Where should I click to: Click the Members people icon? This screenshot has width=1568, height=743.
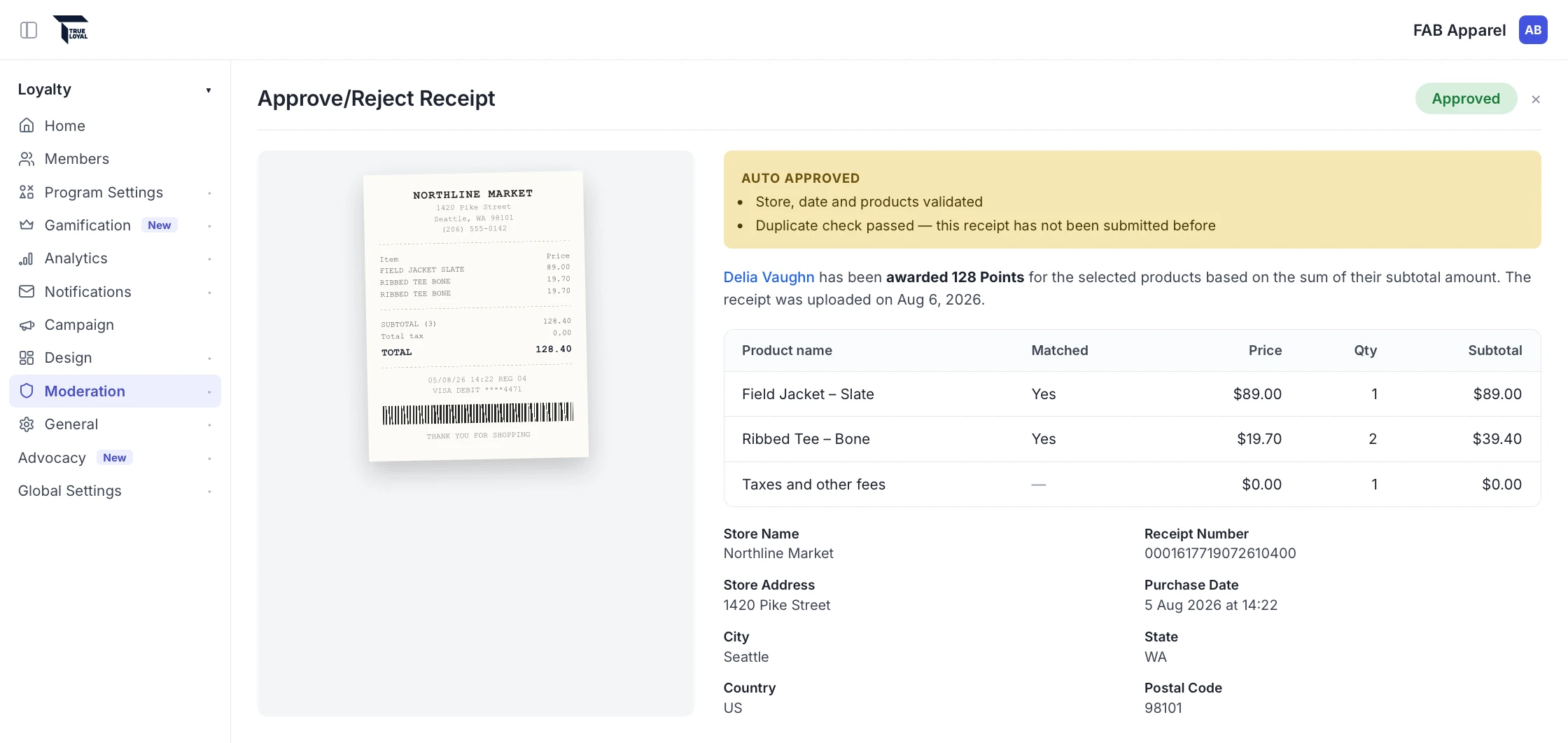27,159
